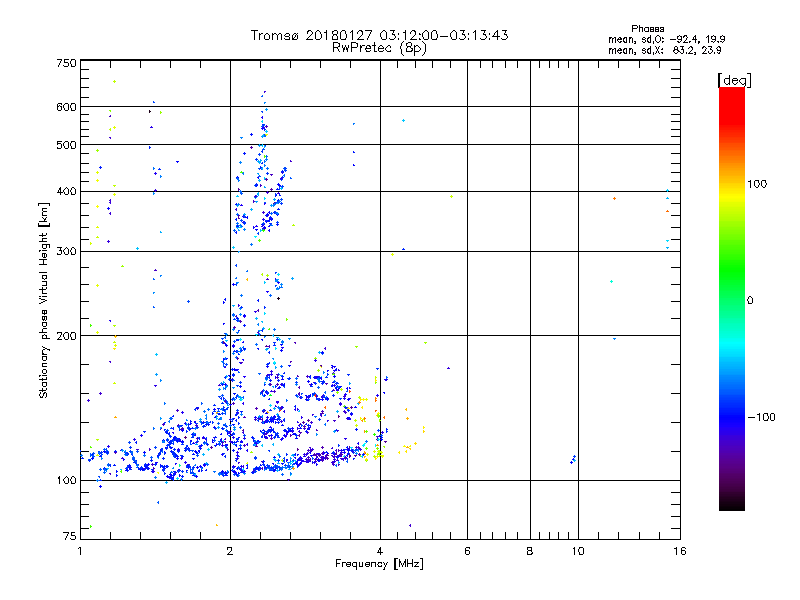Click the y-axis '600' tick label

tap(66, 107)
